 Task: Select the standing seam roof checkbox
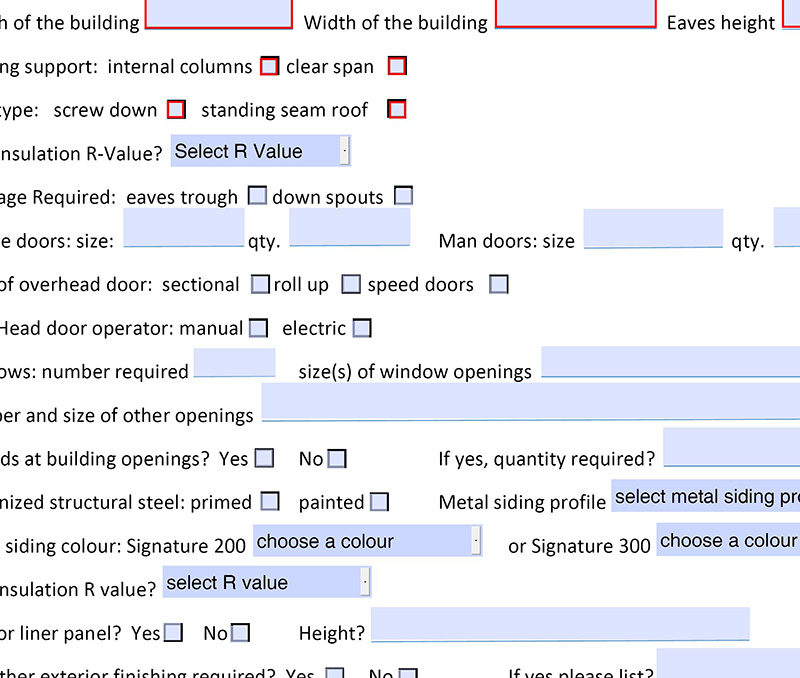tap(397, 109)
